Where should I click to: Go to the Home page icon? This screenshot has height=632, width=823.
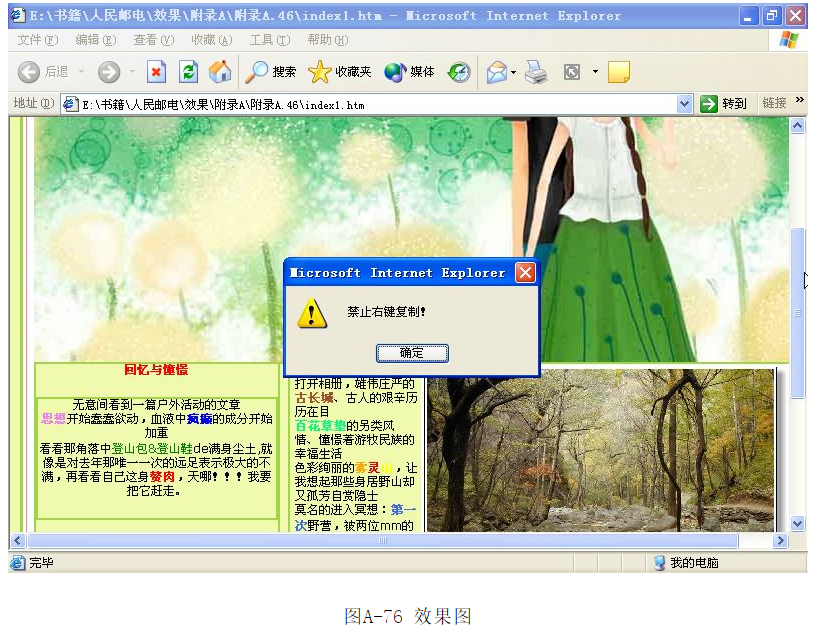point(220,72)
